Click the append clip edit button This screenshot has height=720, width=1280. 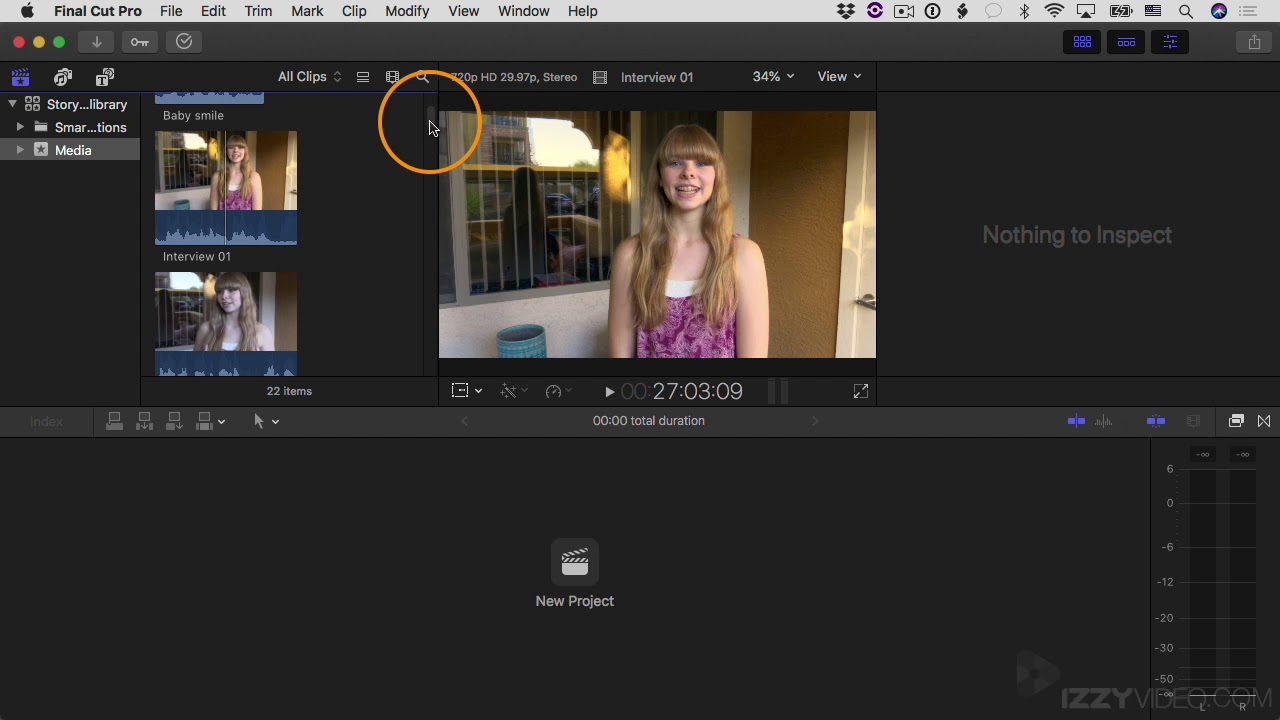[x=174, y=421]
